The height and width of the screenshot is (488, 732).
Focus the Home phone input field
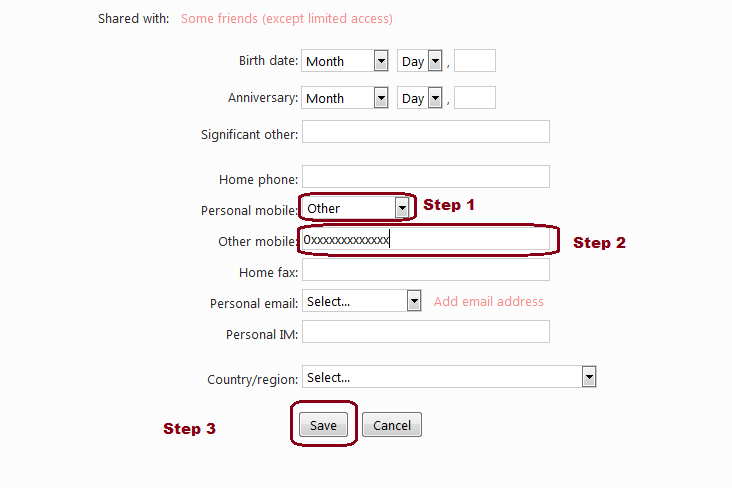[x=426, y=177]
